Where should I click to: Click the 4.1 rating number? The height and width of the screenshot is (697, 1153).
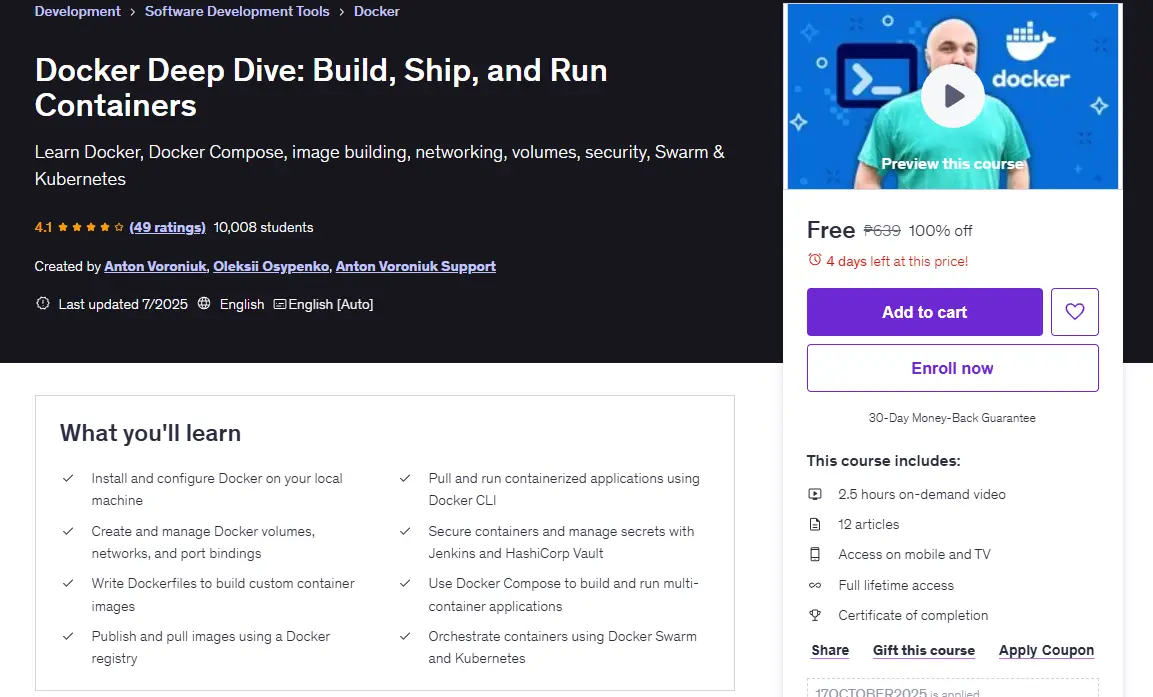click(x=43, y=227)
